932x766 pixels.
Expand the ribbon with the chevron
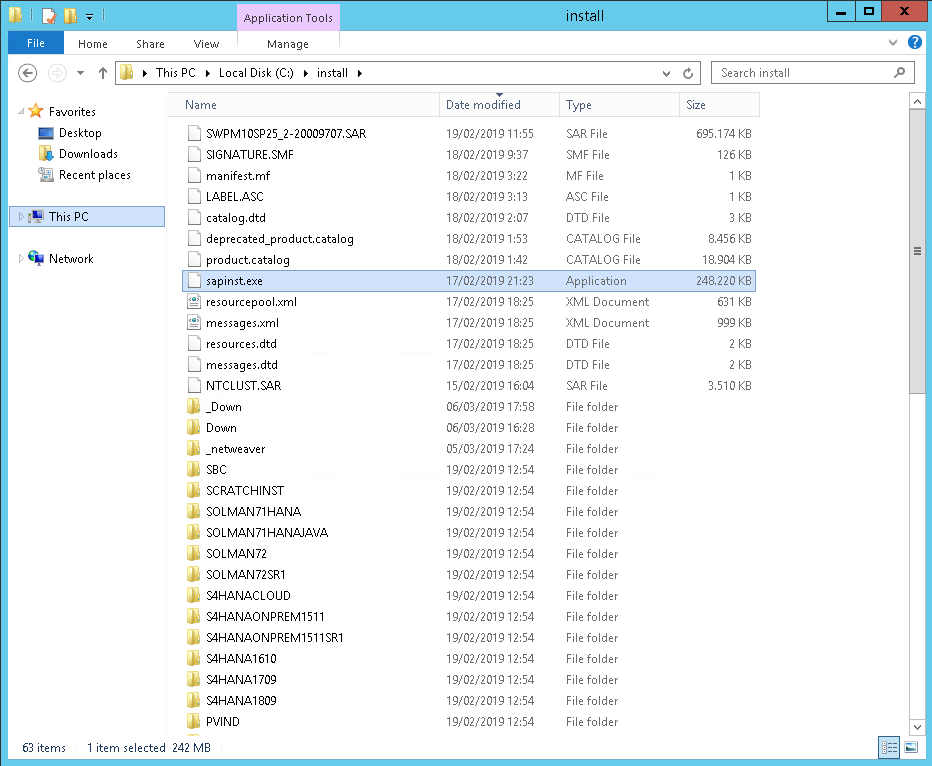[893, 42]
